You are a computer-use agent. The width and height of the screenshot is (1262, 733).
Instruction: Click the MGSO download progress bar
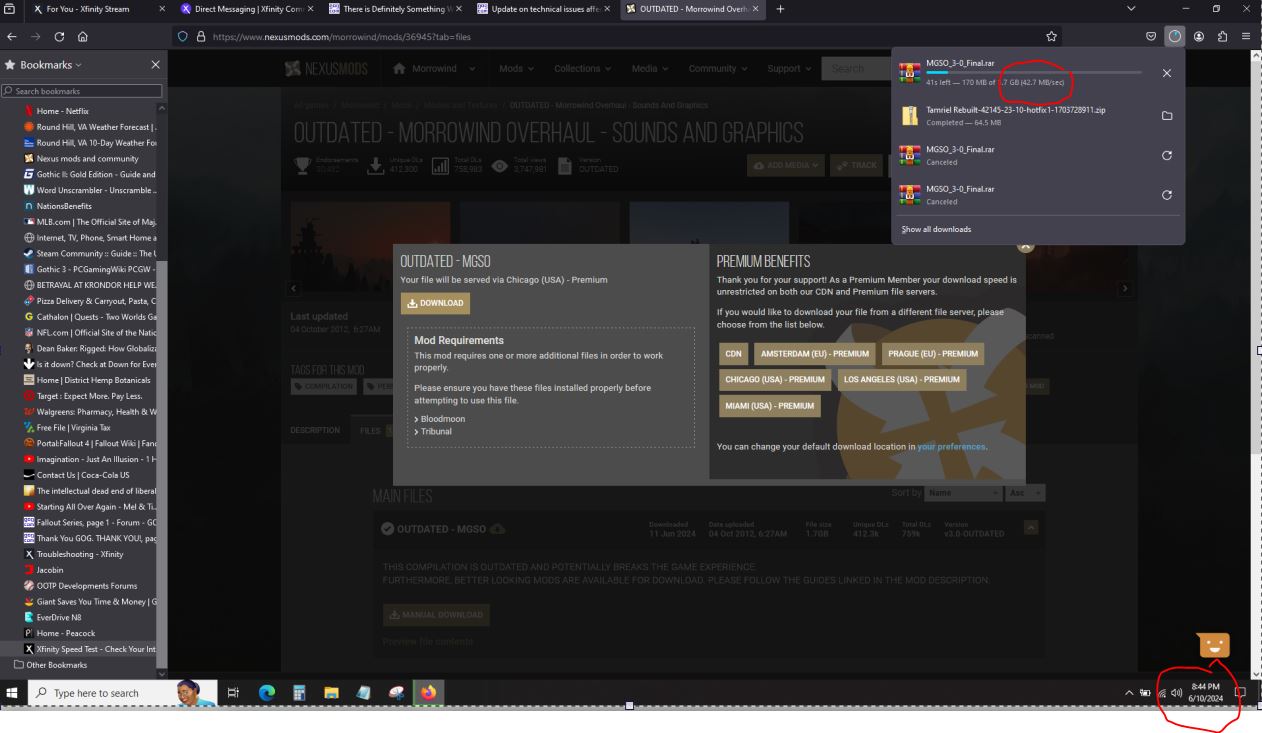tap(1033, 72)
